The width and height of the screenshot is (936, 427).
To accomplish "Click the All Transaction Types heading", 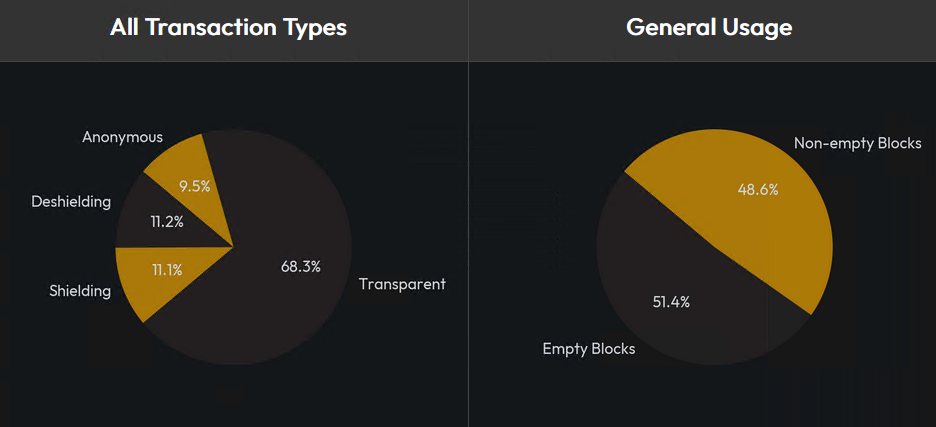I will pyautogui.click(x=228, y=27).
